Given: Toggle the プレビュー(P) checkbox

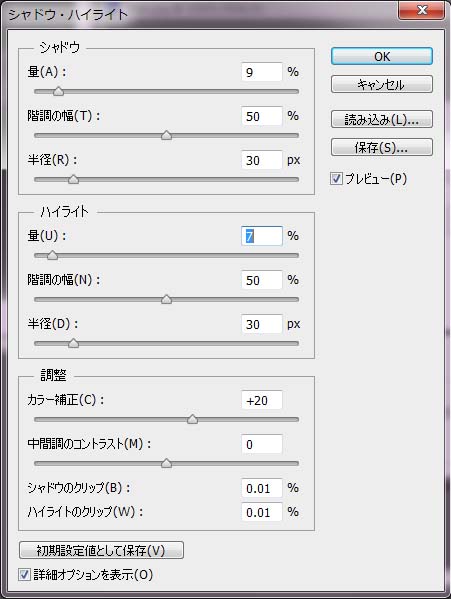Looking at the screenshot, I should coord(336,178).
